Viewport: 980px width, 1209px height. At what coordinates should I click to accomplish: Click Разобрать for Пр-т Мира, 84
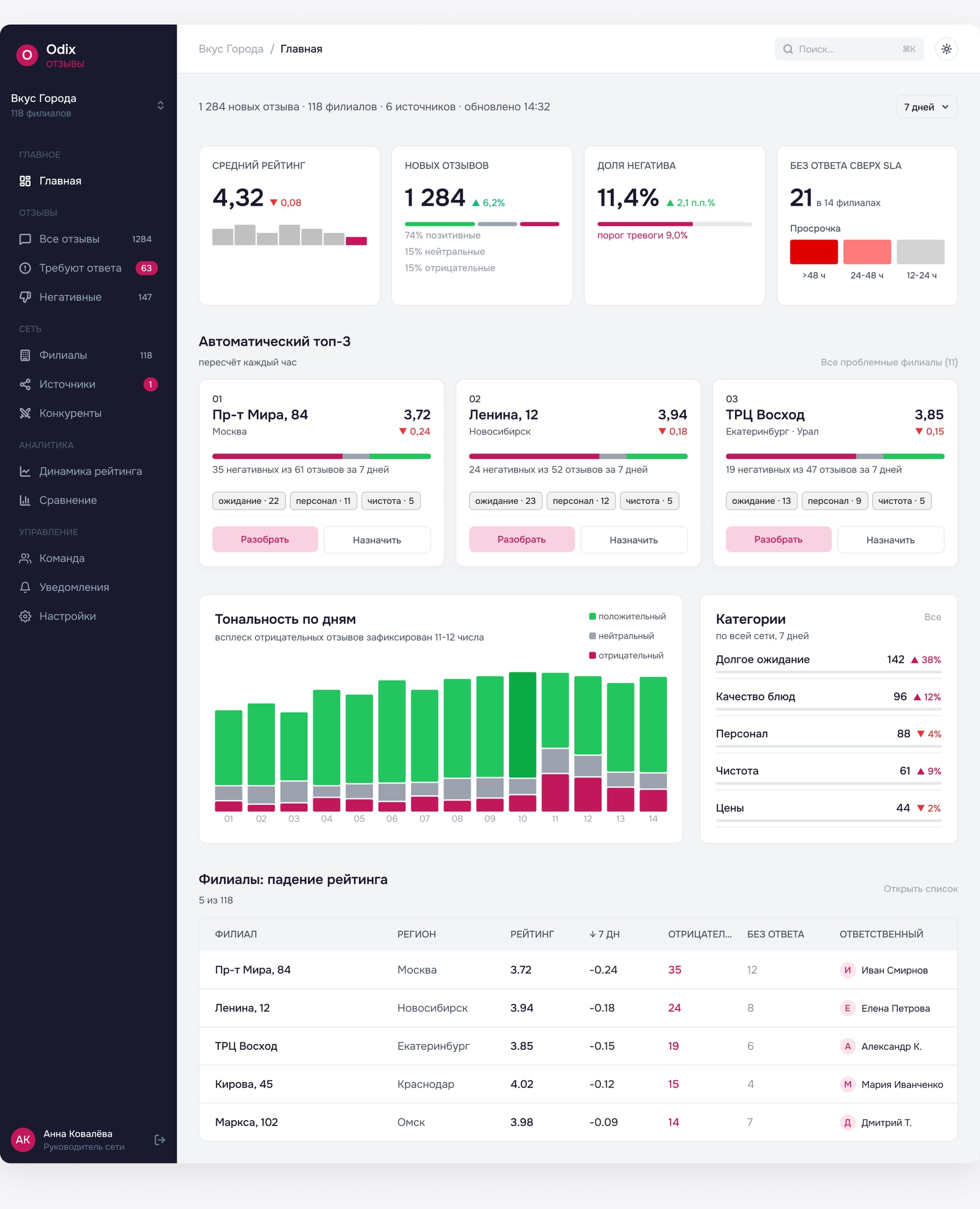pyautogui.click(x=265, y=539)
